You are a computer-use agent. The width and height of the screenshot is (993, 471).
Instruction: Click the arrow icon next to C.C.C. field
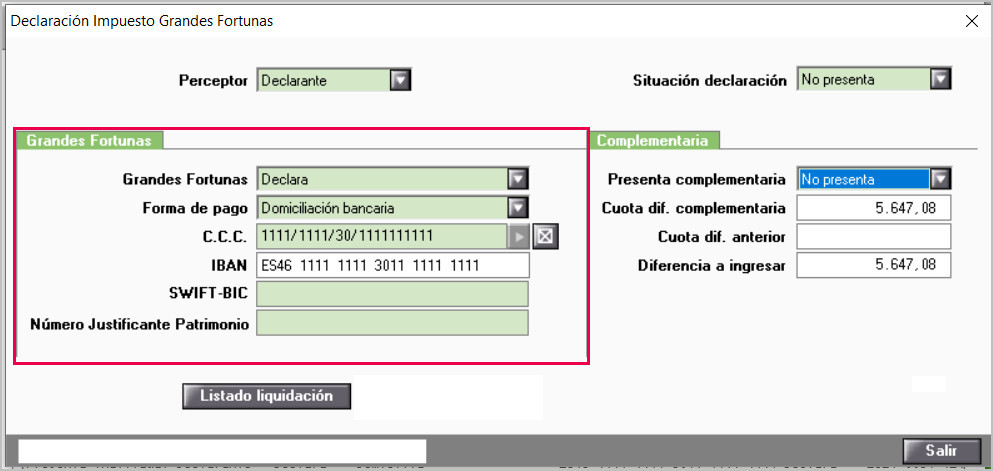(x=519, y=236)
